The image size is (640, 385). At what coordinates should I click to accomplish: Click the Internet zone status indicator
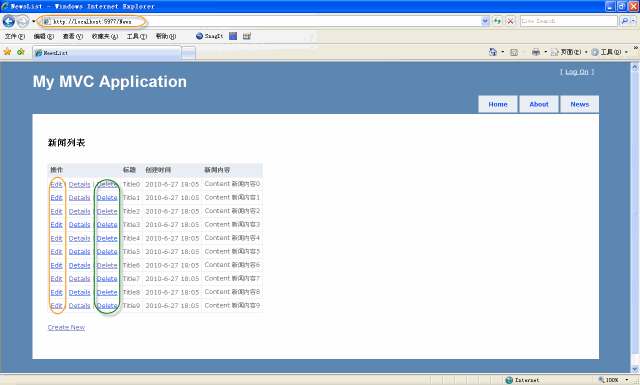pos(522,380)
